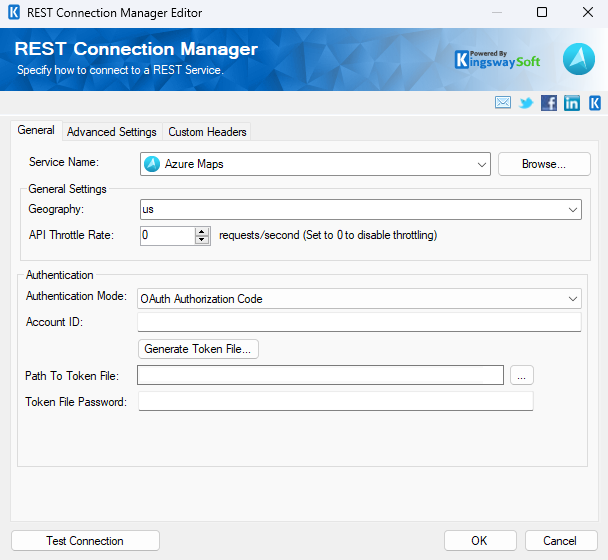
Task: Expand the Service Name dropdown arrow
Action: coord(482,164)
